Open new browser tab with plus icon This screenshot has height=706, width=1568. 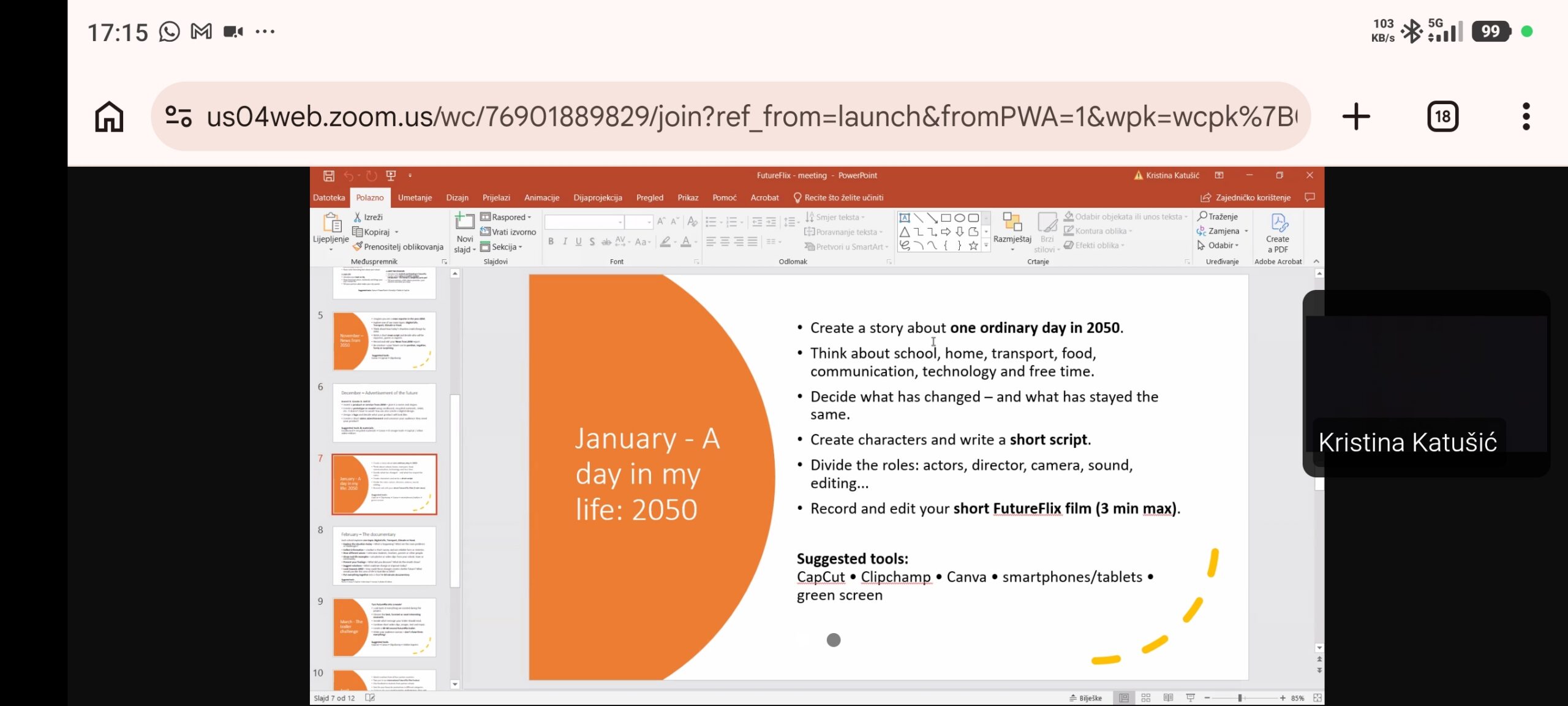coord(1356,116)
